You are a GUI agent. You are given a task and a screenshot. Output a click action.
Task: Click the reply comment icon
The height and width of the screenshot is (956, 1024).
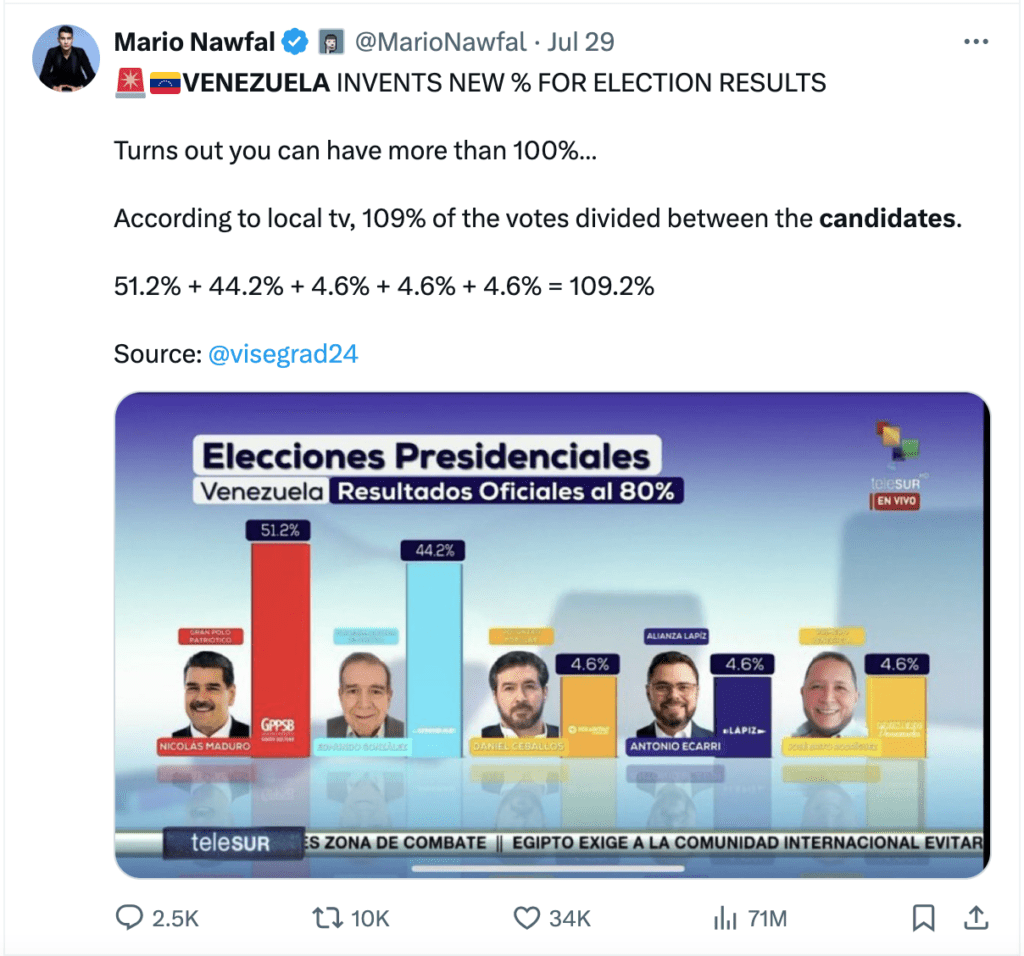click(129, 917)
